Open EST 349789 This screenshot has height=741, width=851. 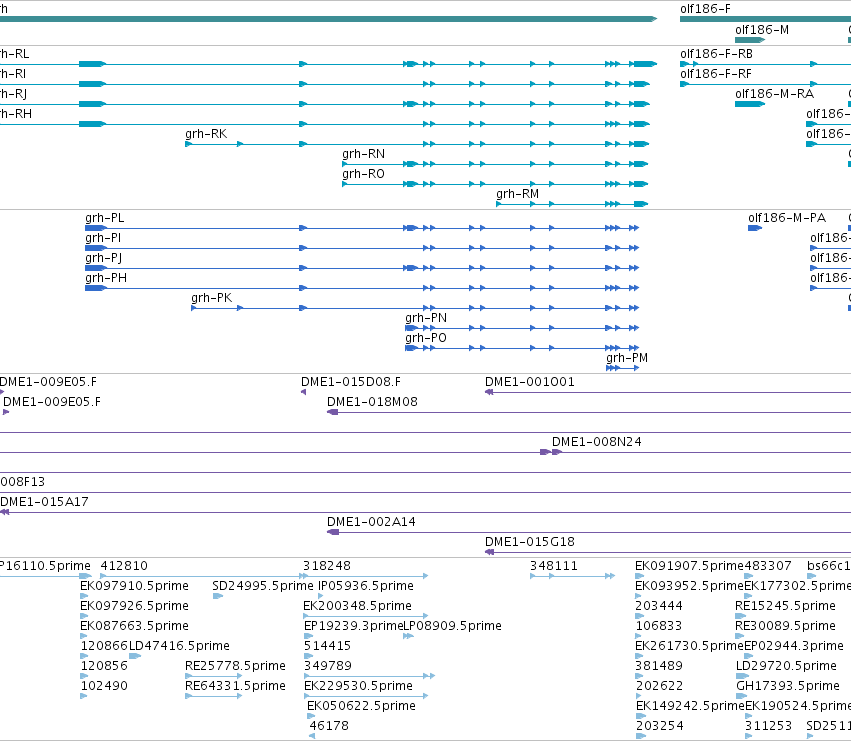[328, 666]
